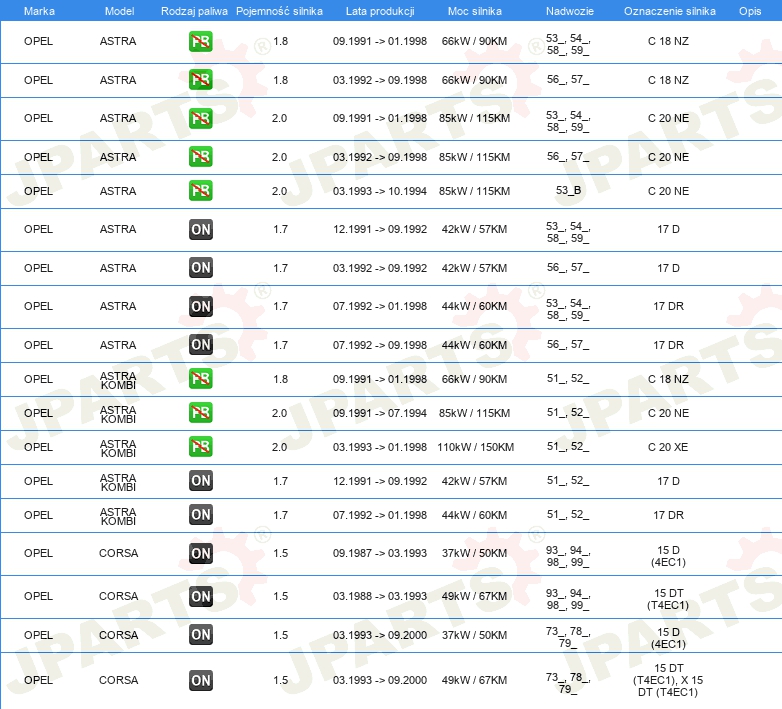
Task: Click the petrol icon in the 53_B body row
Action: pos(200,190)
